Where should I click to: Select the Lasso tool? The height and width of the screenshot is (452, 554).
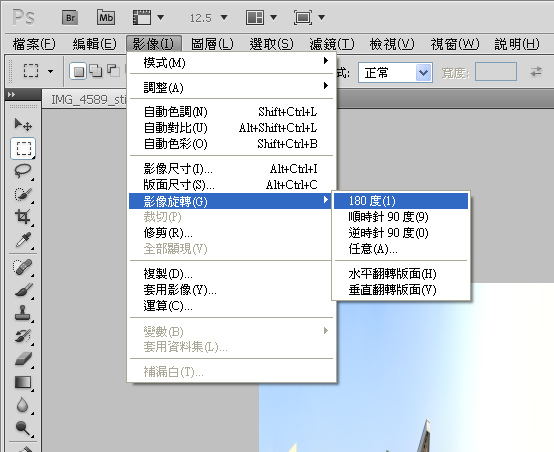23,171
